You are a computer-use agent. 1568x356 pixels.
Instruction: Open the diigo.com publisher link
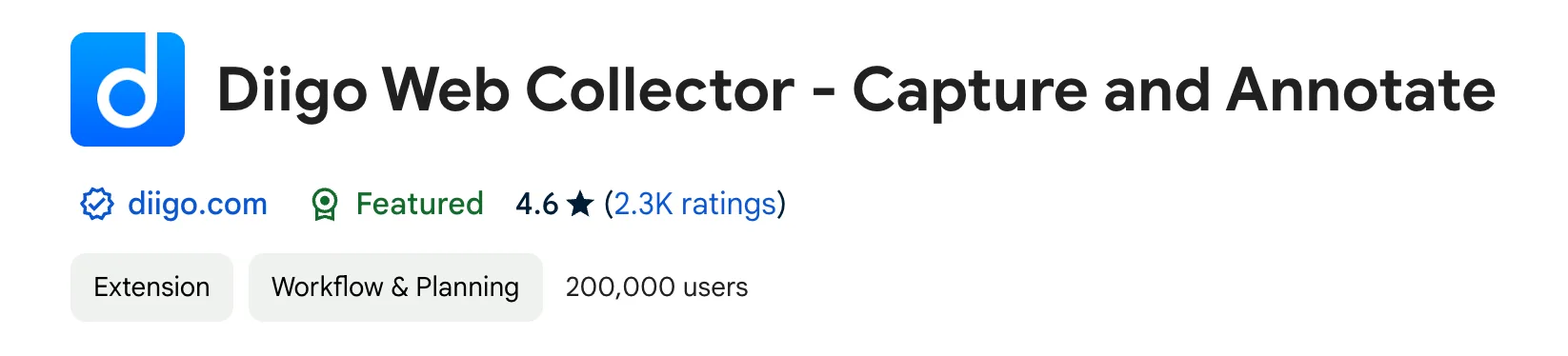pos(197,204)
